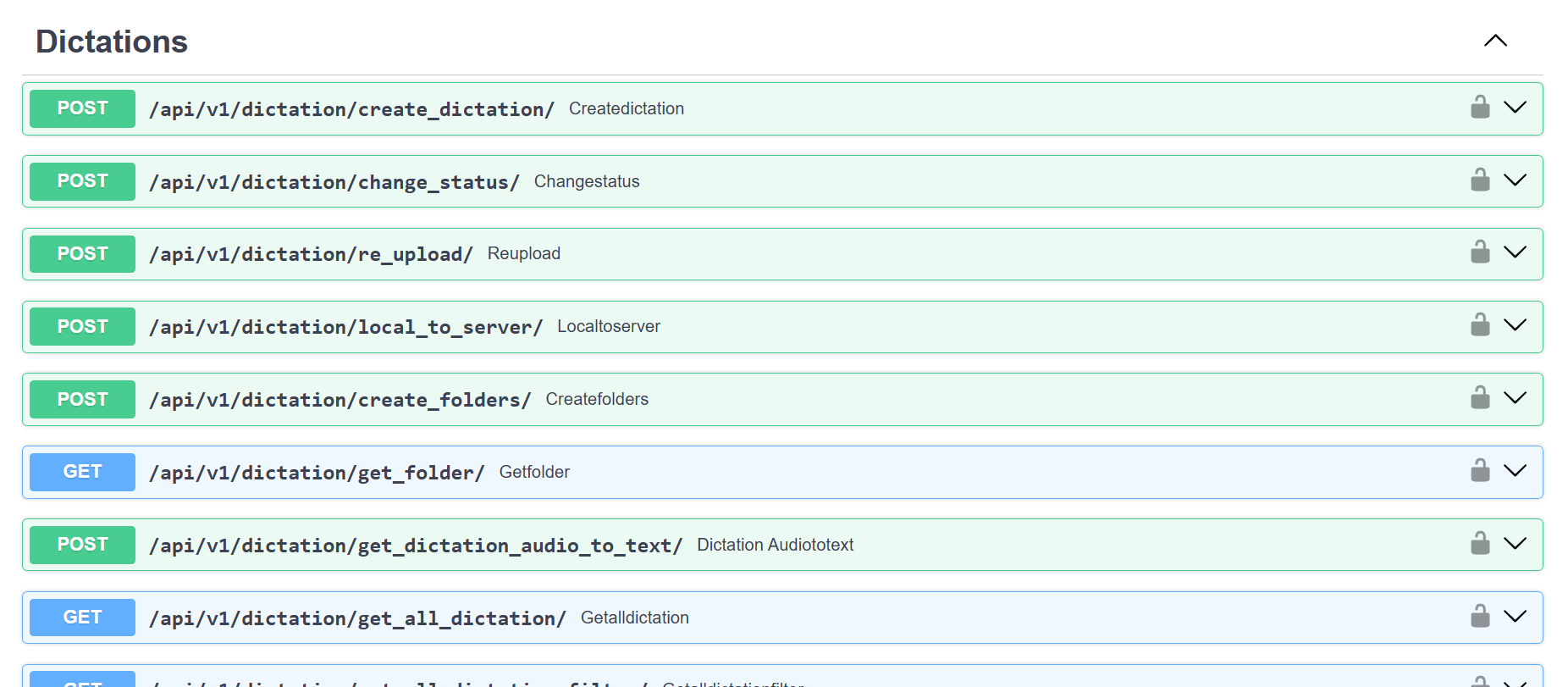The width and height of the screenshot is (1568, 687).
Task: Open the /api/v1/dictation/re_upload/ path
Action: tap(311, 254)
